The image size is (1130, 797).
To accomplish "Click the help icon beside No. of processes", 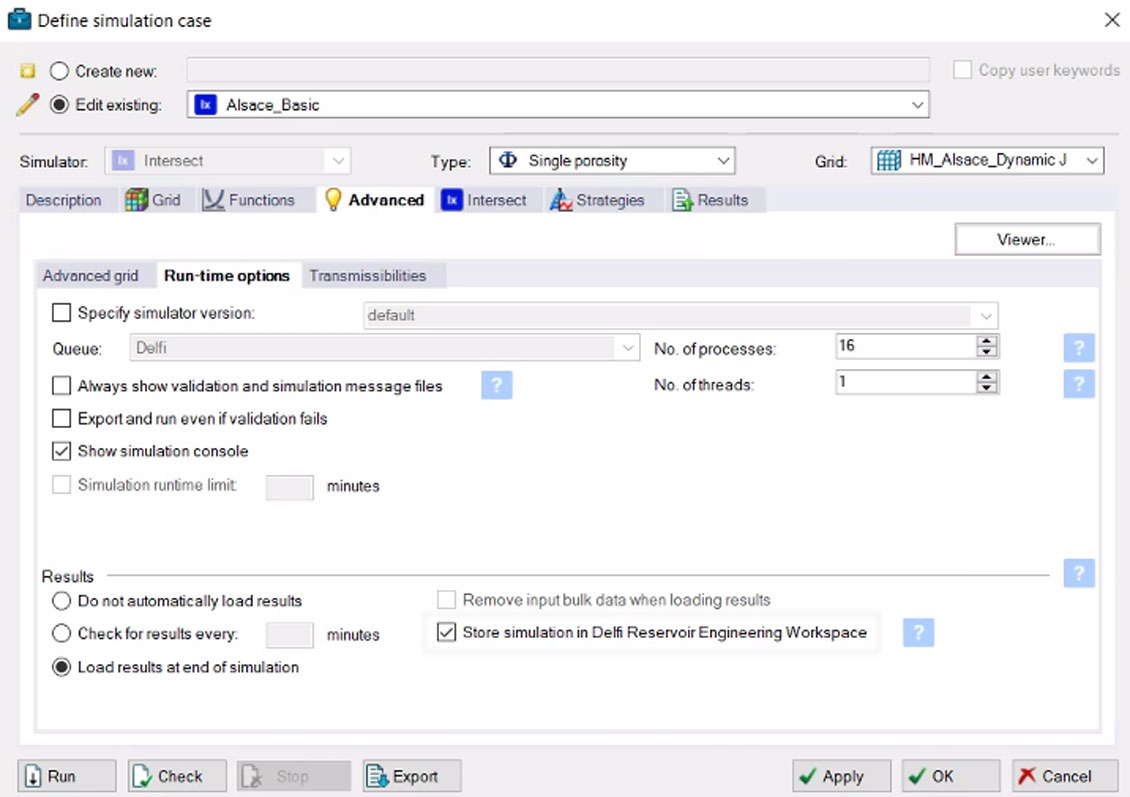I will [x=1078, y=348].
